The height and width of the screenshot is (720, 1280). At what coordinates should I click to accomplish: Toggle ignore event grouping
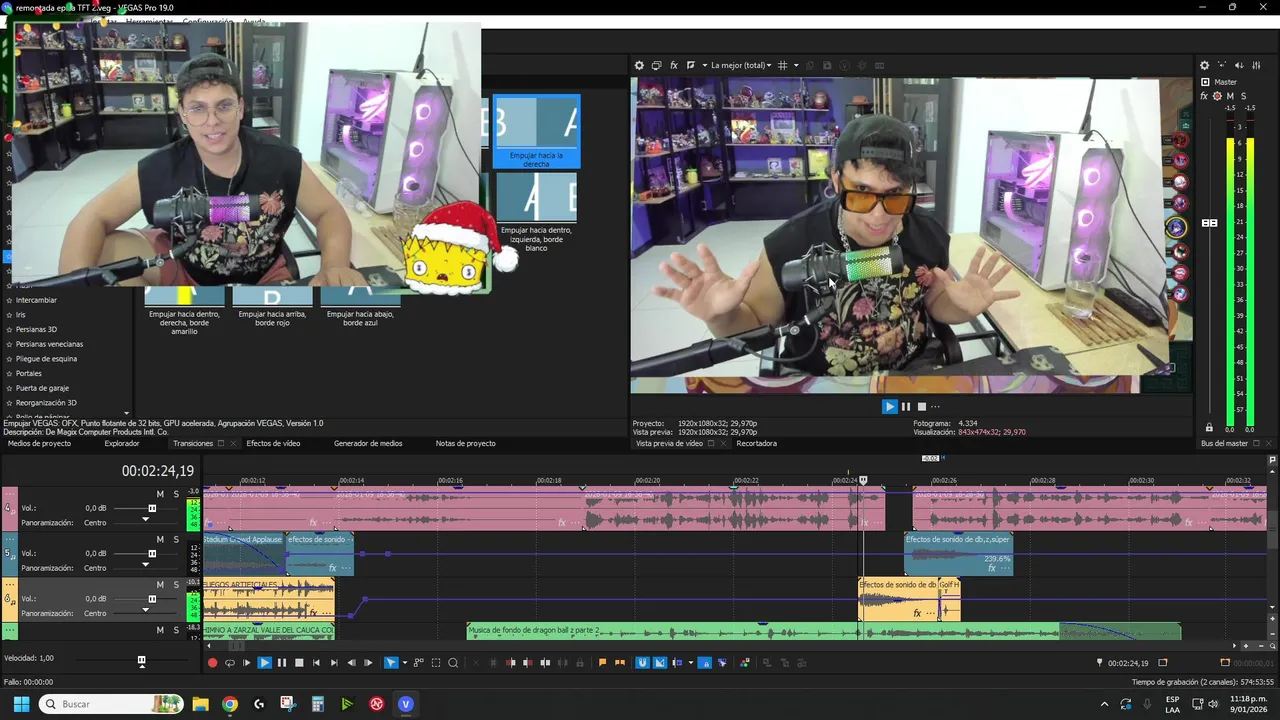(722, 662)
